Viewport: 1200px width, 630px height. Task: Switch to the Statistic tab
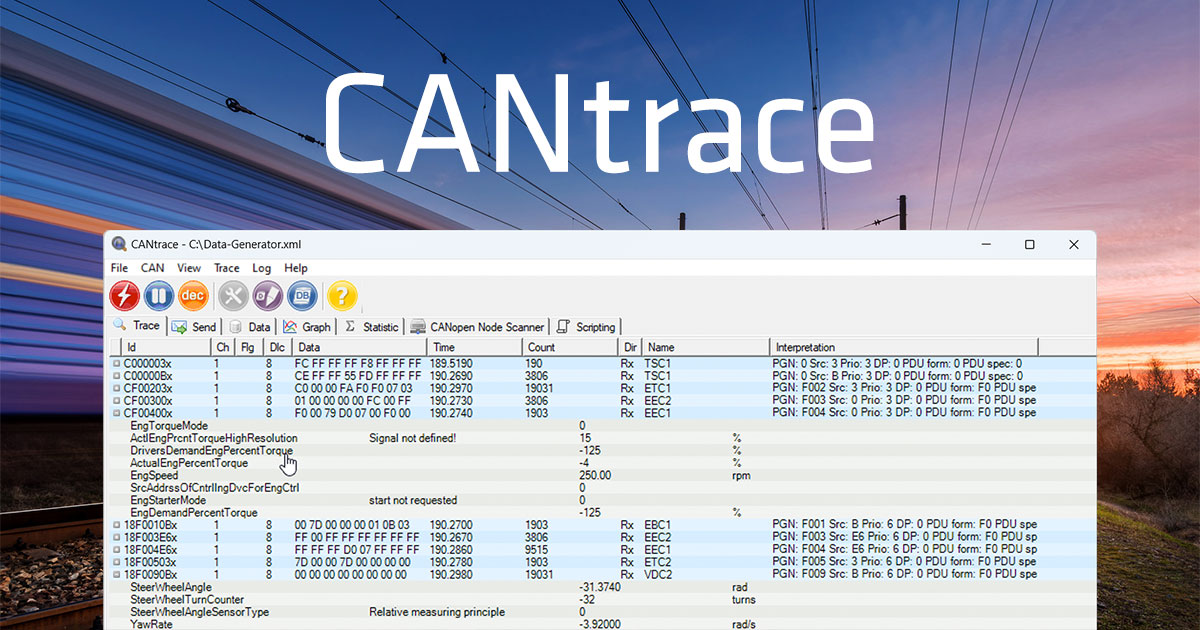pyautogui.click(x=371, y=327)
